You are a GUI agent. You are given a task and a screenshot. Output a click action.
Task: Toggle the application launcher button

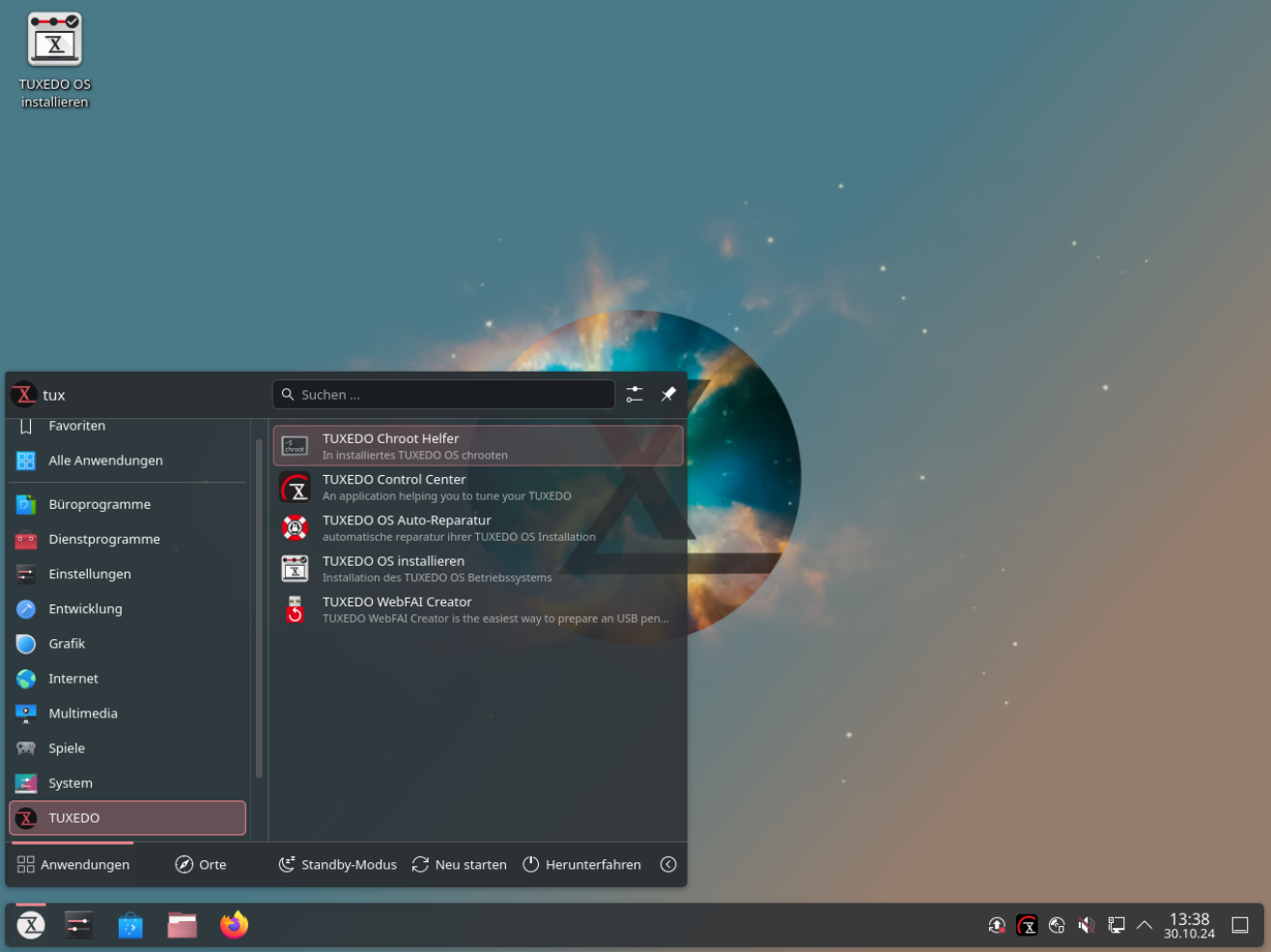click(31, 925)
